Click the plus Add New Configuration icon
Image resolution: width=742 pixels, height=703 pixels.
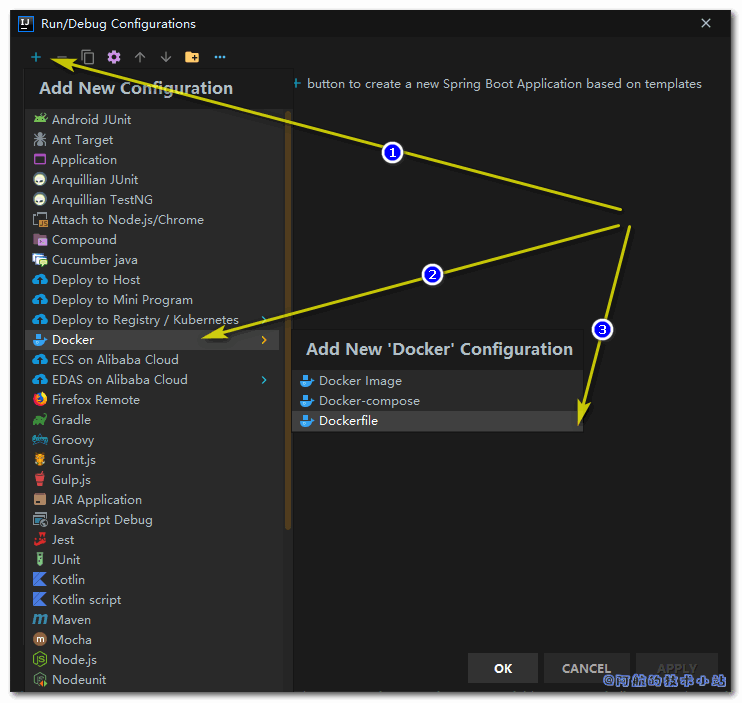click(x=36, y=57)
